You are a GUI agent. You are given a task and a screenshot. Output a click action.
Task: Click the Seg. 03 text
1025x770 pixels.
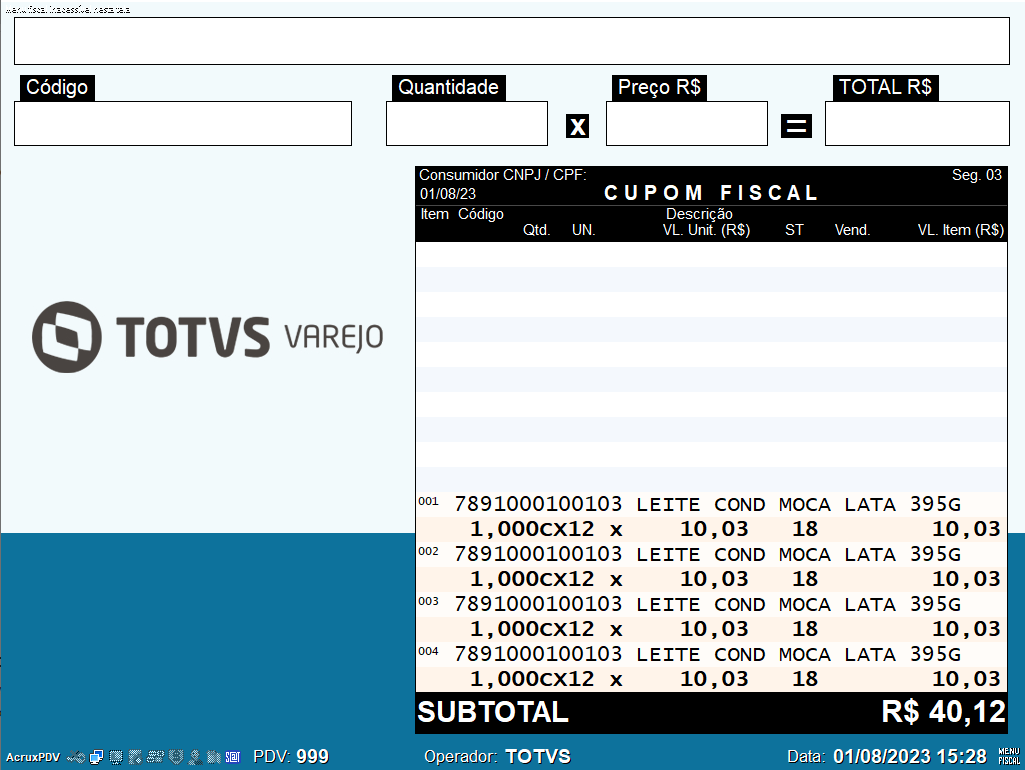pos(977,175)
